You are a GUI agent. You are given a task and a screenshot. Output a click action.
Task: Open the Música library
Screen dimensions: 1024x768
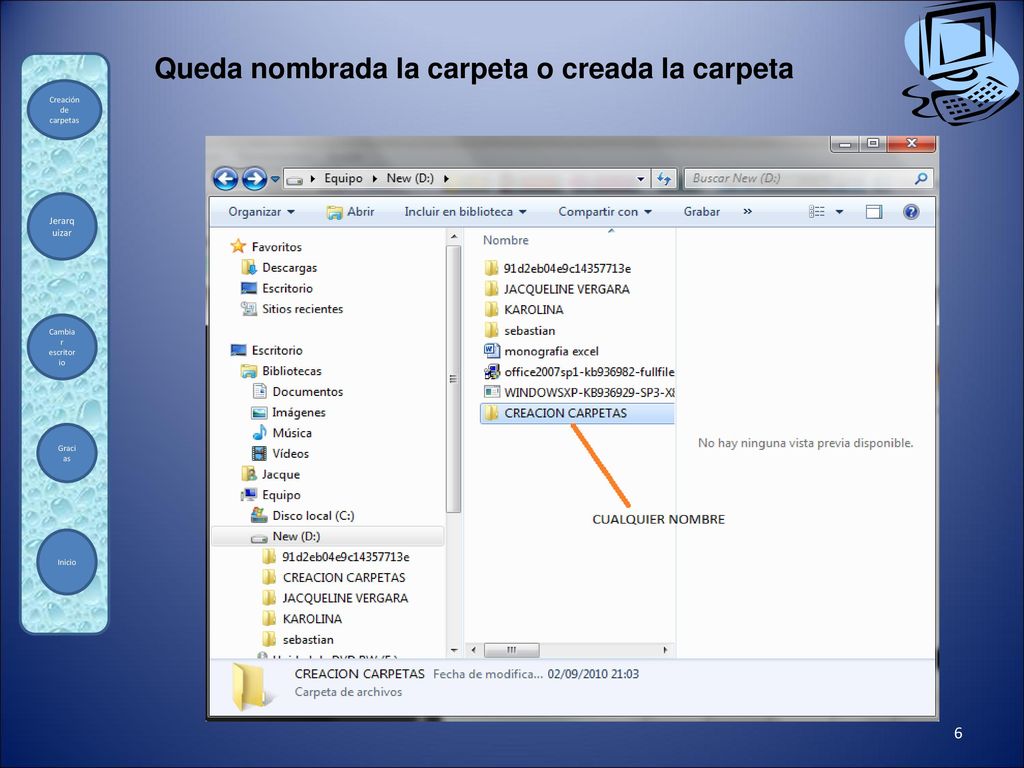[282, 433]
